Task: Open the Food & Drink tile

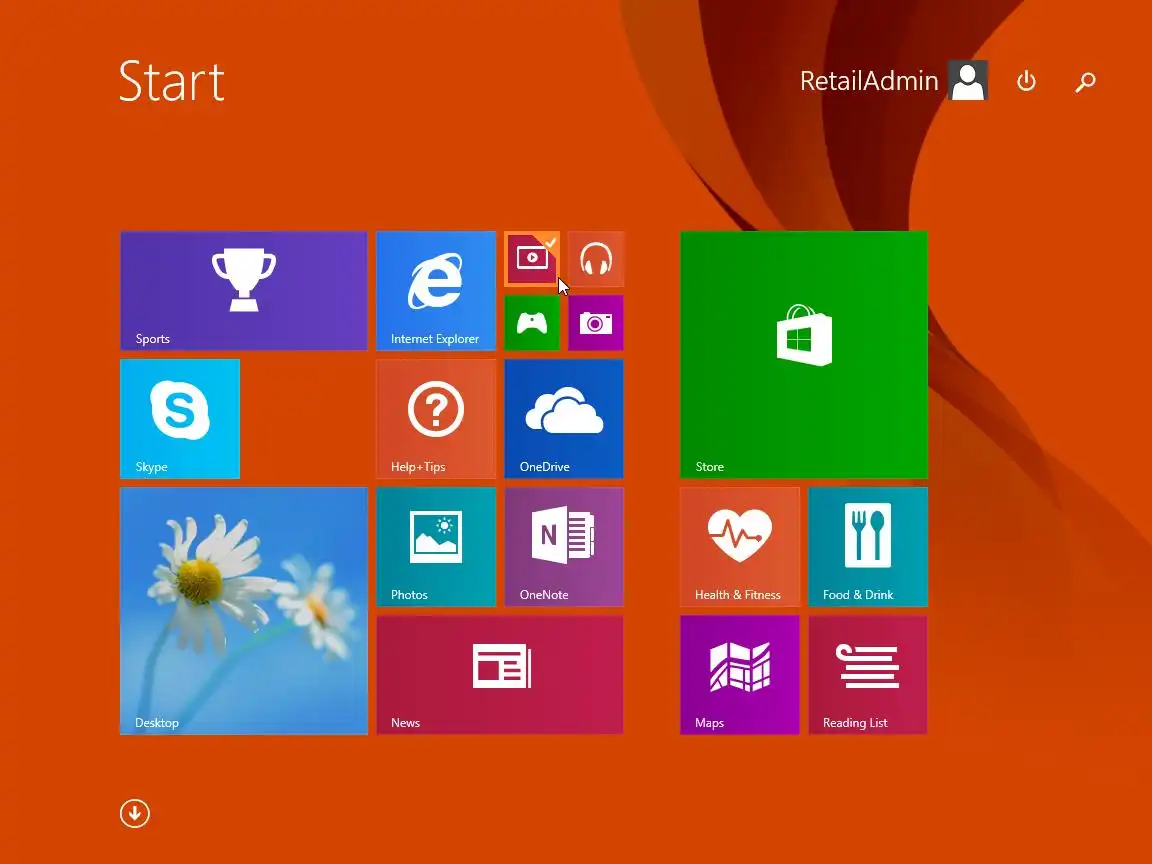Action: pyautogui.click(x=868, y=547)
